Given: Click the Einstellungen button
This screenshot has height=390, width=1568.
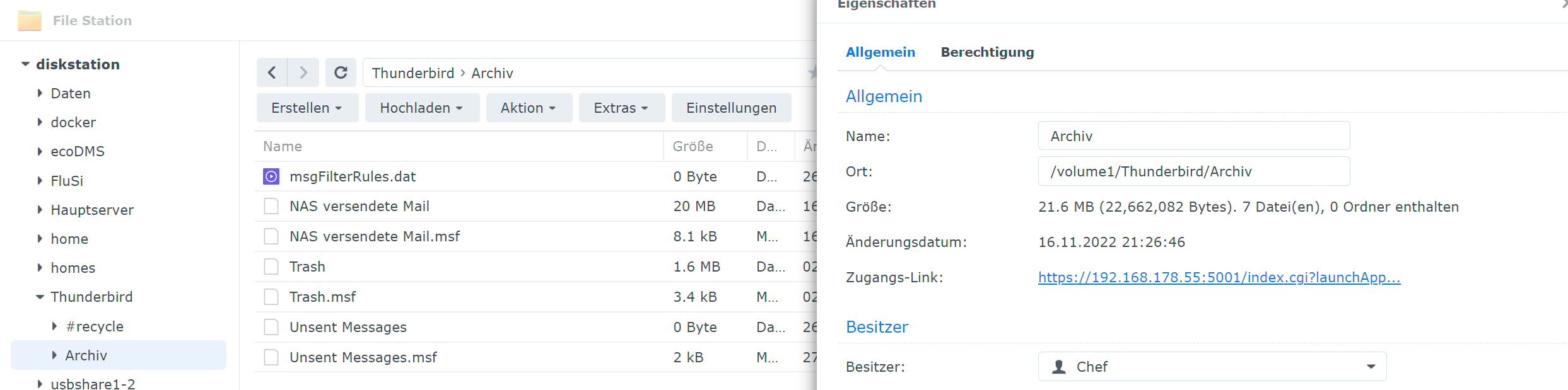Looking at the screenshot, I should 731,108.
